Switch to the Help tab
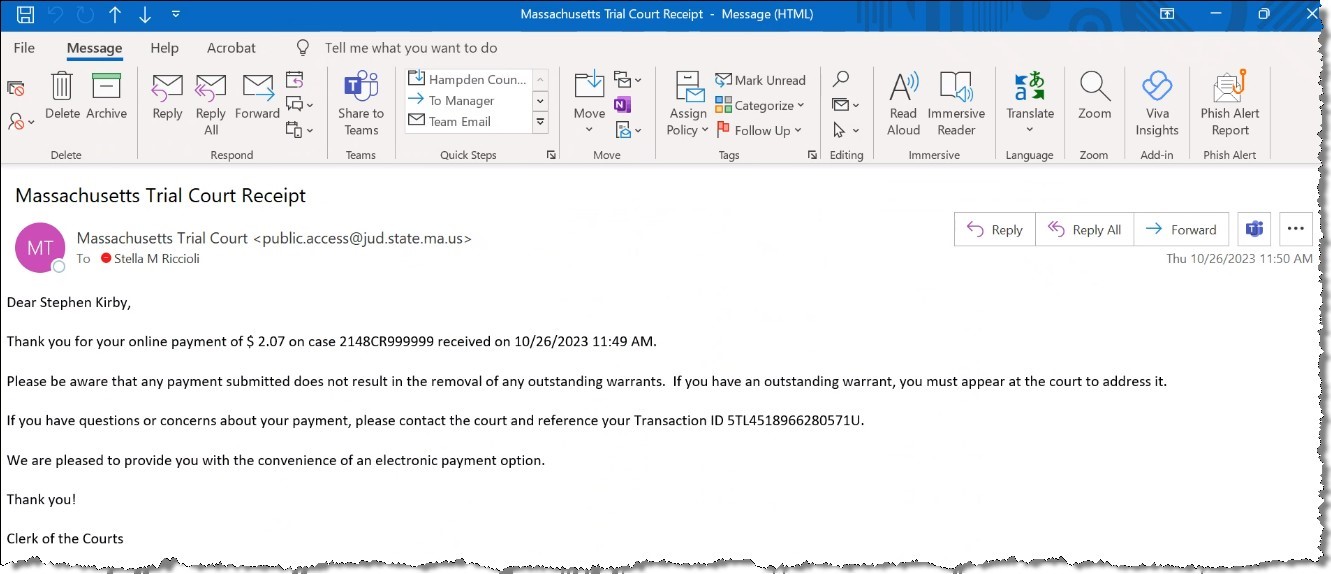The height and width of the screenshot is (574, 1331). coord(164,48)
